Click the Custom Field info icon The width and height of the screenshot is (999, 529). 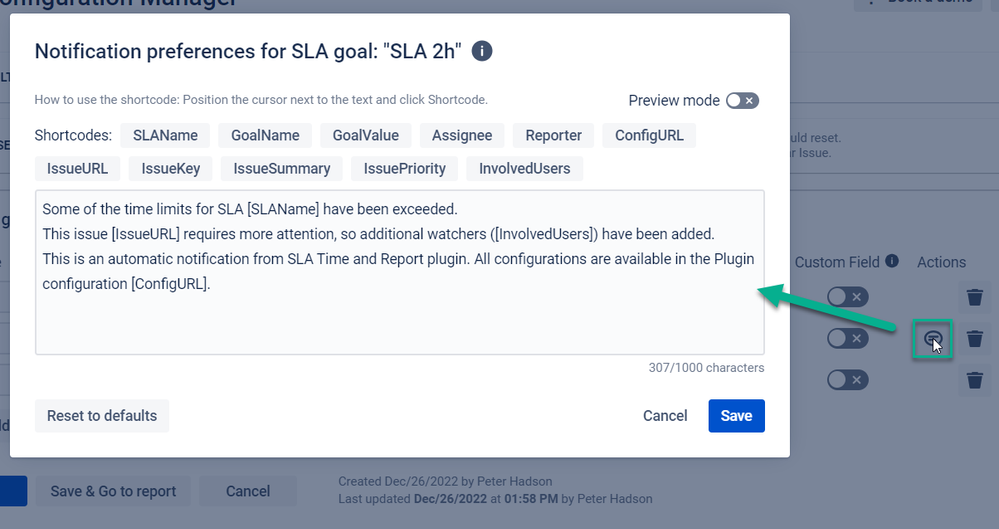click(x=892, y=261)
